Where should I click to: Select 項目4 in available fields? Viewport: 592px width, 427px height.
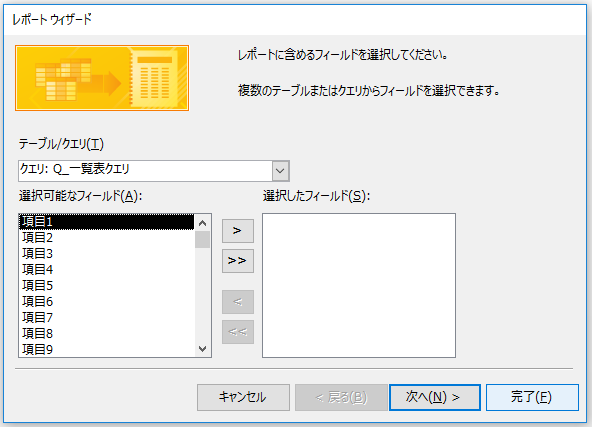pos(106,270)
